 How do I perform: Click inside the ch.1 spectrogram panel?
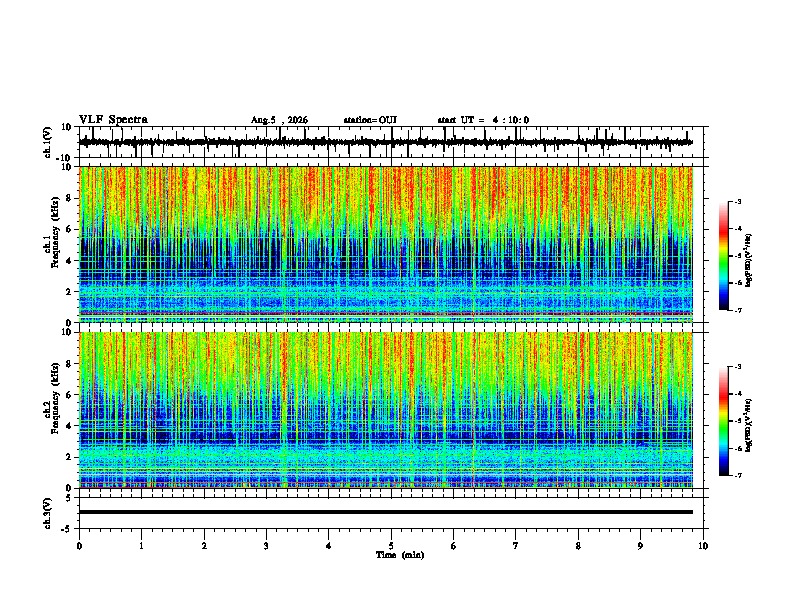386,244
